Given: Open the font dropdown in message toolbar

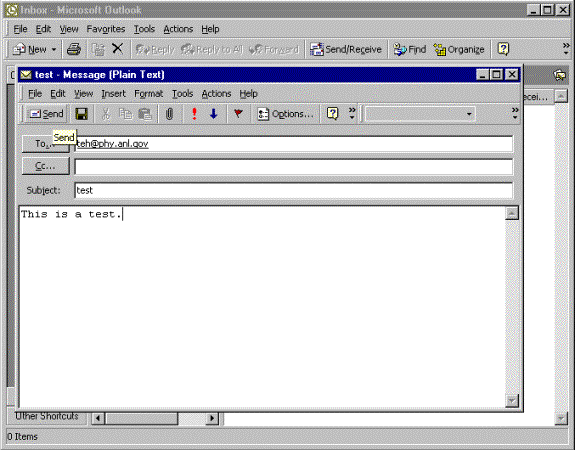Looking at the screenshot, I should tap(469, 114).
